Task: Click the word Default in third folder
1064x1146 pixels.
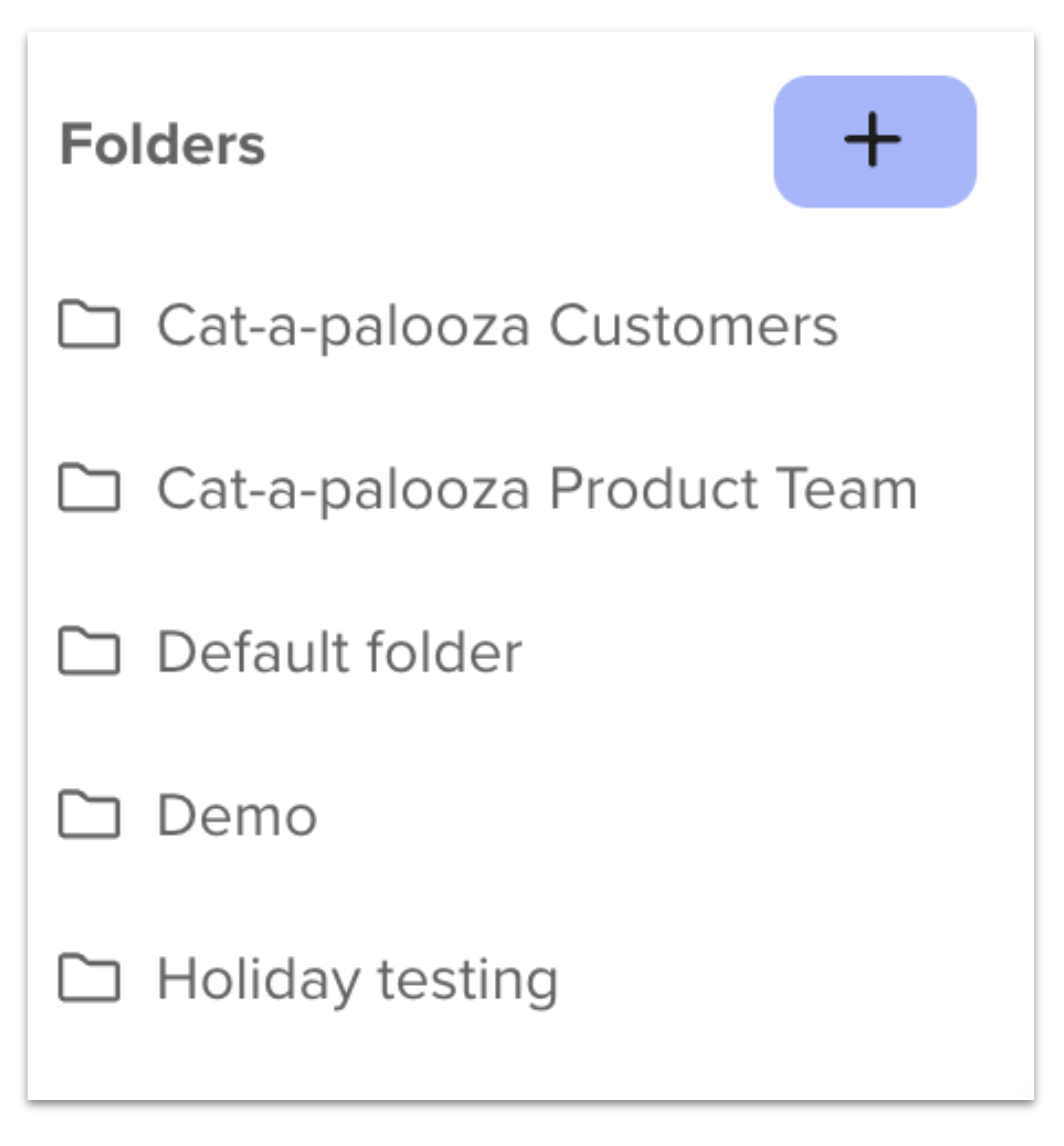Action: pos(254,651)
